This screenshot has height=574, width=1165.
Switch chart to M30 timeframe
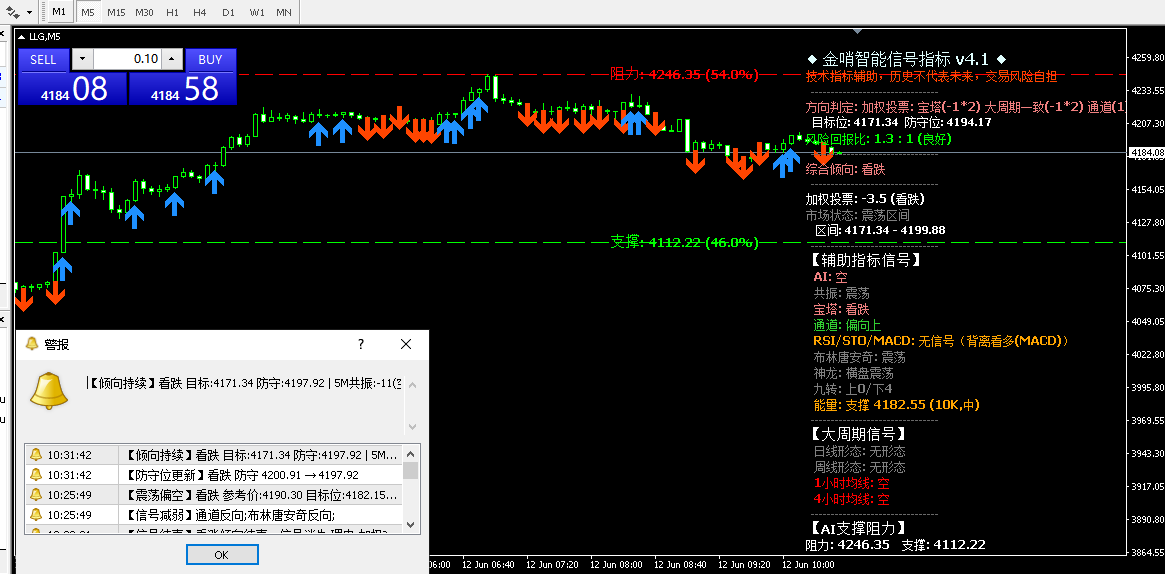click(145, 13)
